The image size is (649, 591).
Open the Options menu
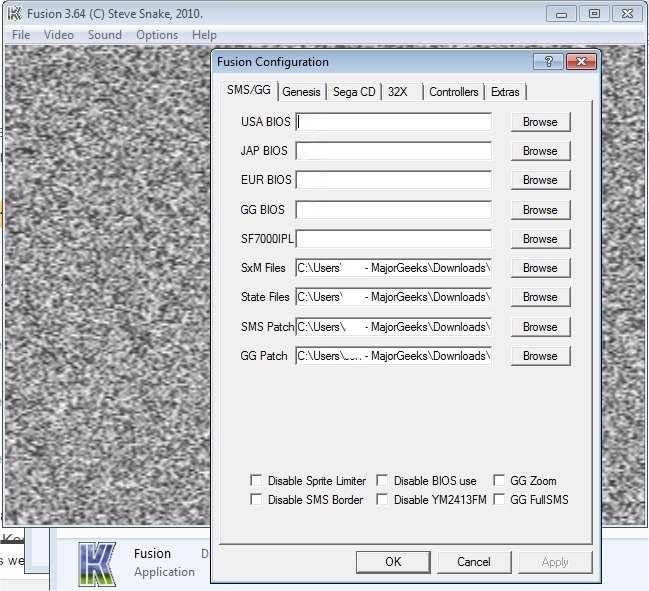click(157, 35)
